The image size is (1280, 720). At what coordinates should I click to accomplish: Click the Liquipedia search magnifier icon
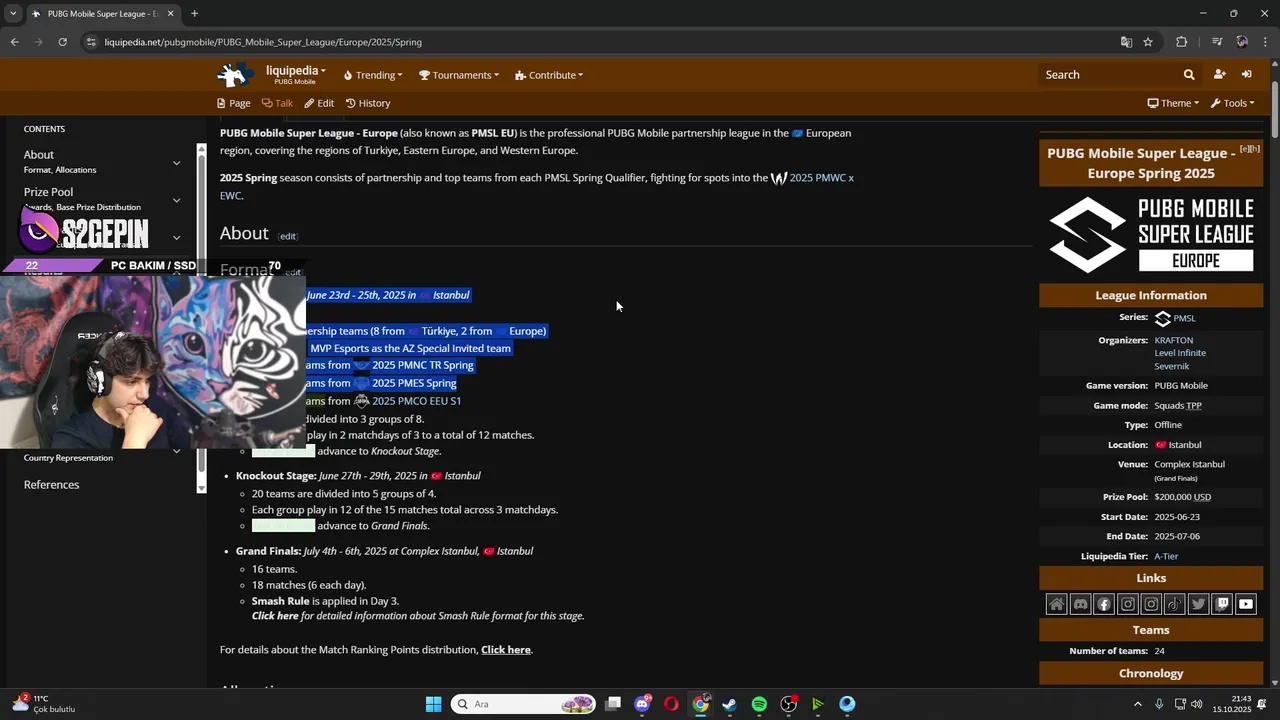pos(1189,75)
